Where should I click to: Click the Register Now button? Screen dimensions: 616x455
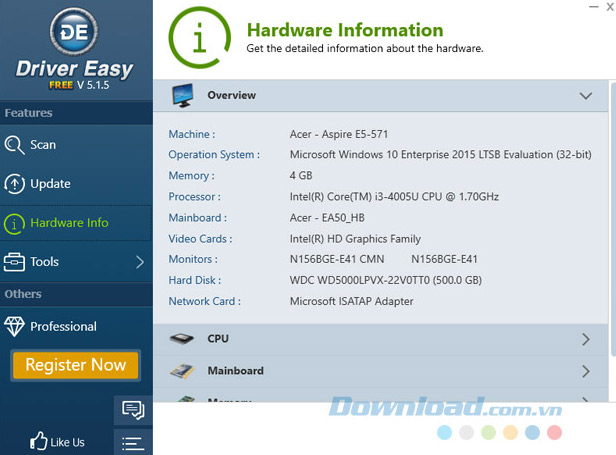pyautogui.click(x=75, y=365)
